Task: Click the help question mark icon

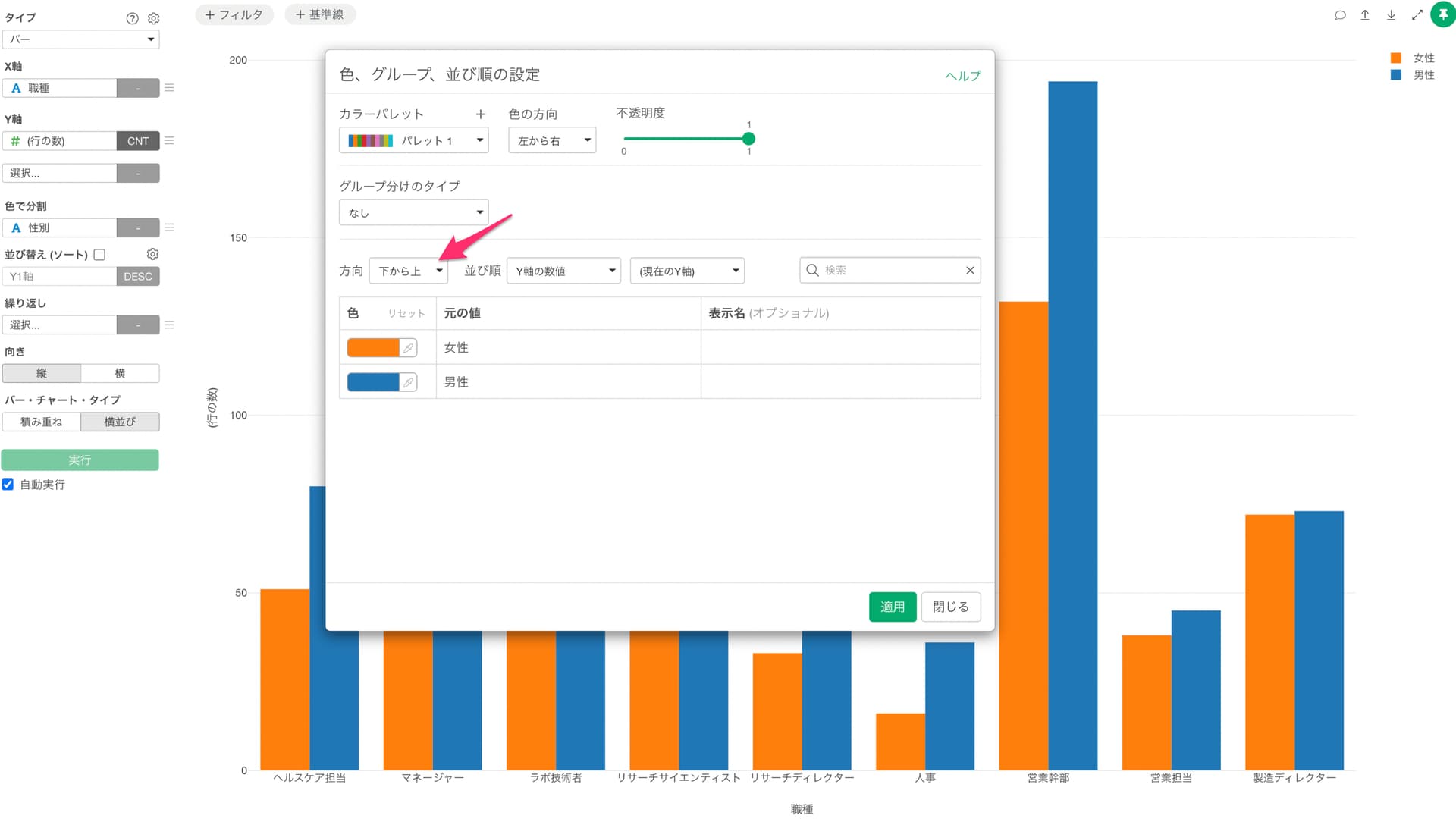Action: tap(132, 18)
